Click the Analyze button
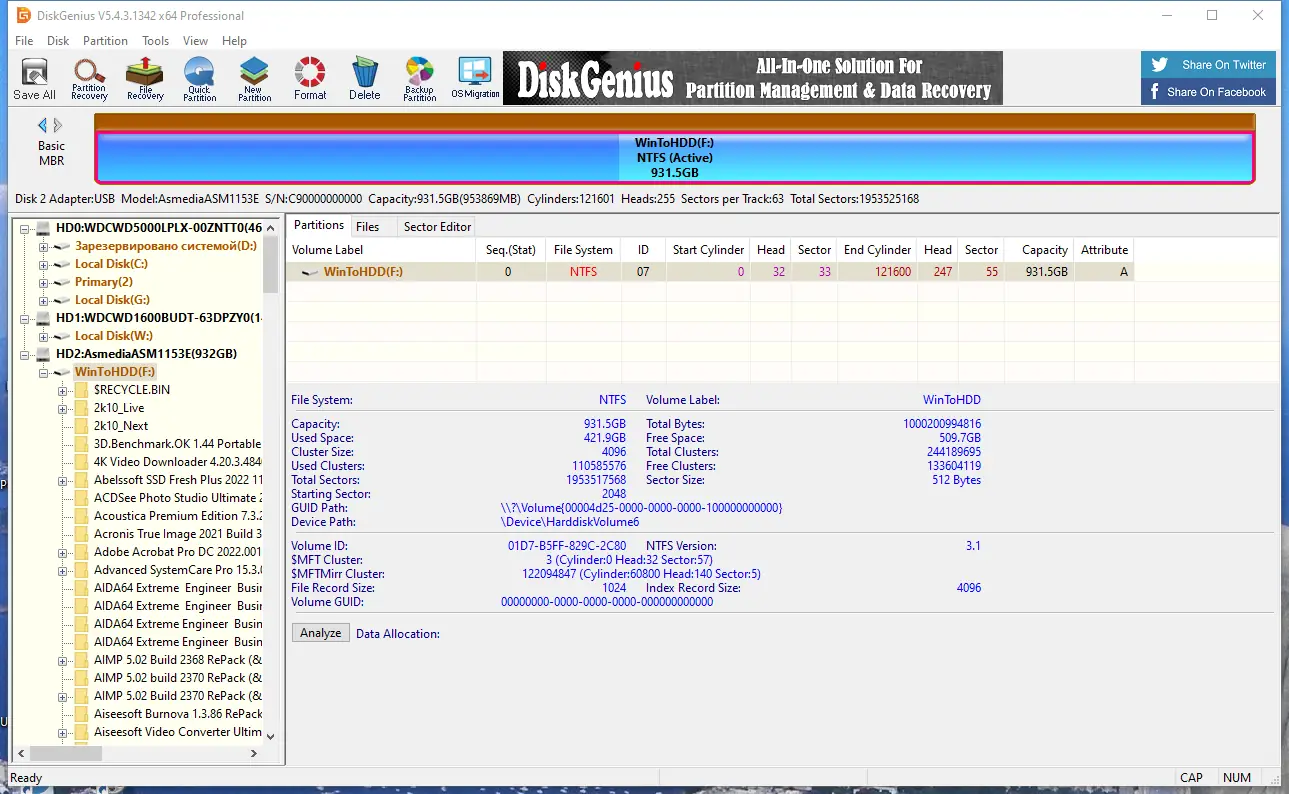The image size is (1289, 794). (319, 632)
